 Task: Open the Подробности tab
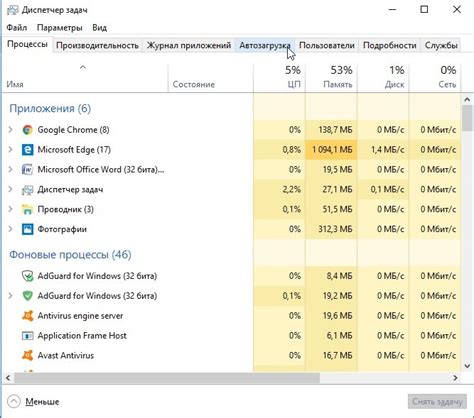click(x=389, y=45)
